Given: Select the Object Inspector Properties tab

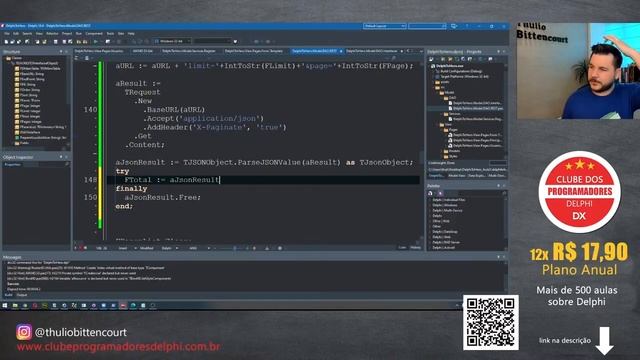Looking at the screenshot, I should pos(12,164).
